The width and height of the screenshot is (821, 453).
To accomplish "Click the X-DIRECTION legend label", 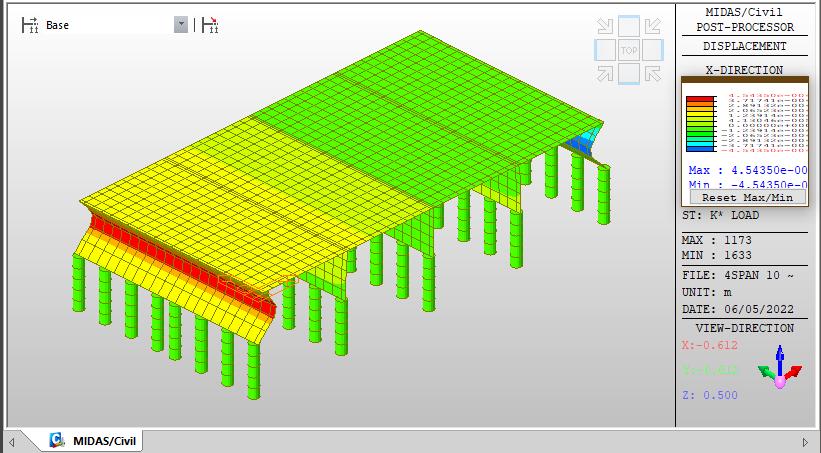I will 744,70.
